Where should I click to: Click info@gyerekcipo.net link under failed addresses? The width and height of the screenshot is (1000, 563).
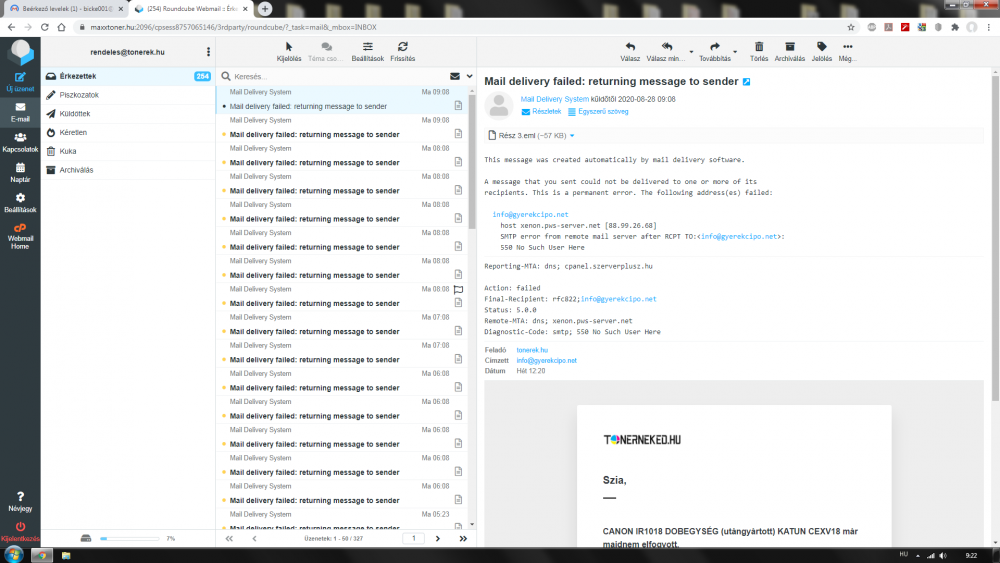[530, 215]
